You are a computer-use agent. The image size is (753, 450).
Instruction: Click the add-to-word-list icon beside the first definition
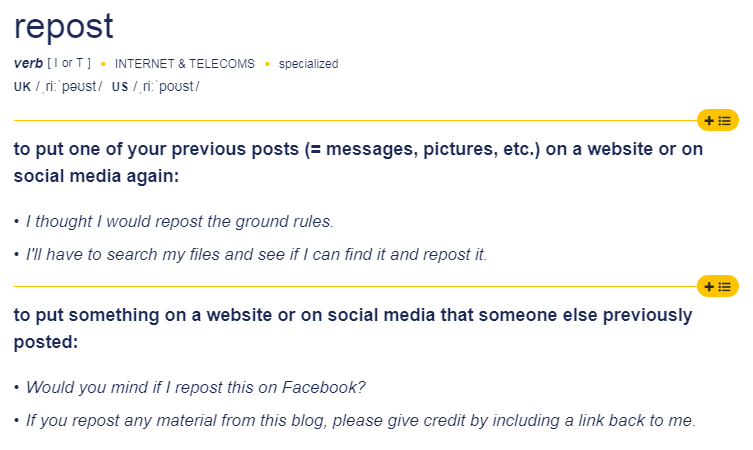(x=717, y=121)
